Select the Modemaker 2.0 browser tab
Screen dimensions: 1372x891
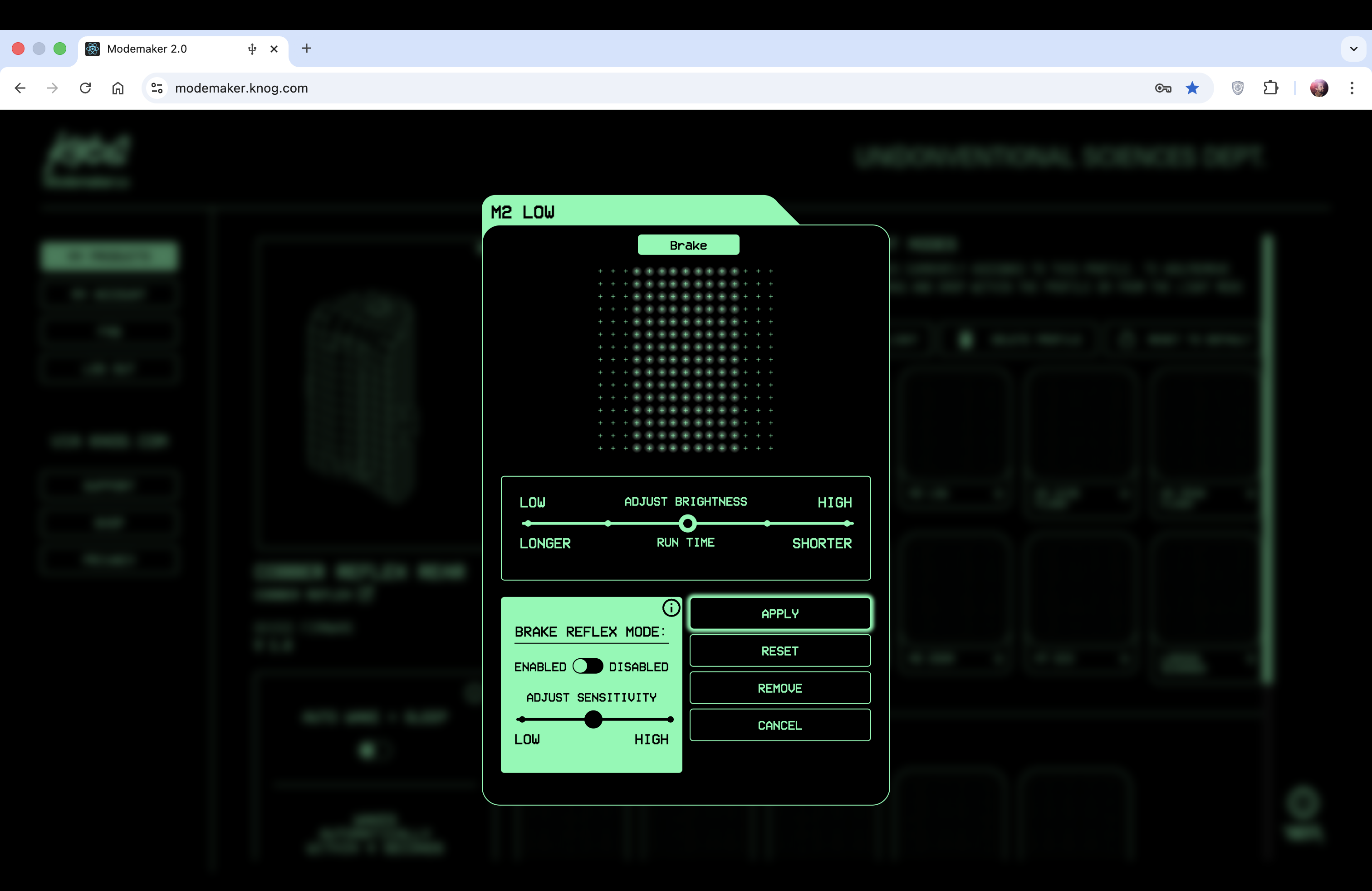(147, 49)
